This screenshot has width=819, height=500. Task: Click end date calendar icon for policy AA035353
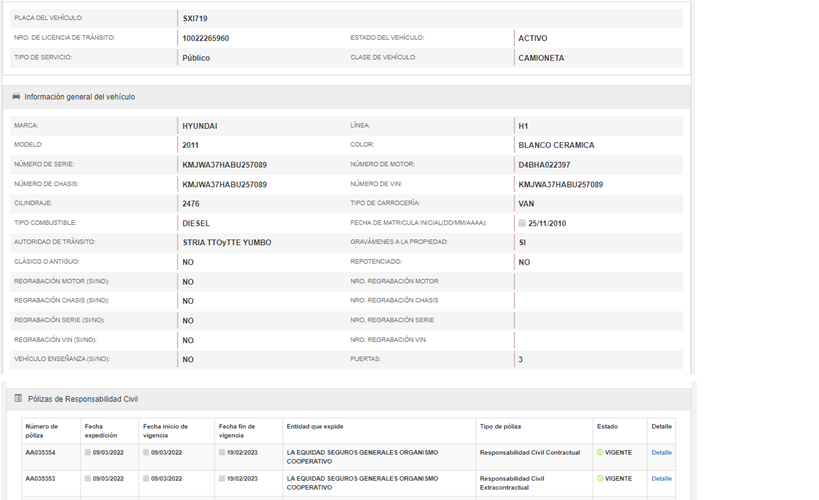click(221, 479)
